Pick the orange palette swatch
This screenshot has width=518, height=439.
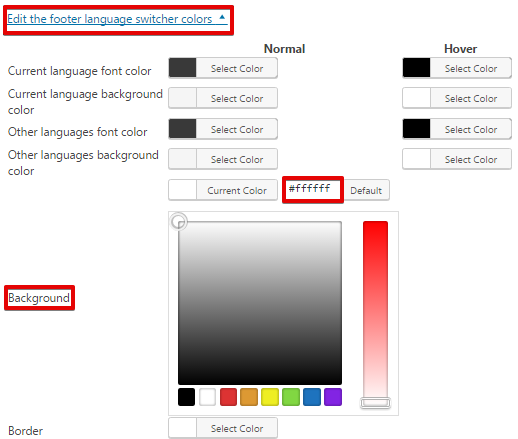249,397
